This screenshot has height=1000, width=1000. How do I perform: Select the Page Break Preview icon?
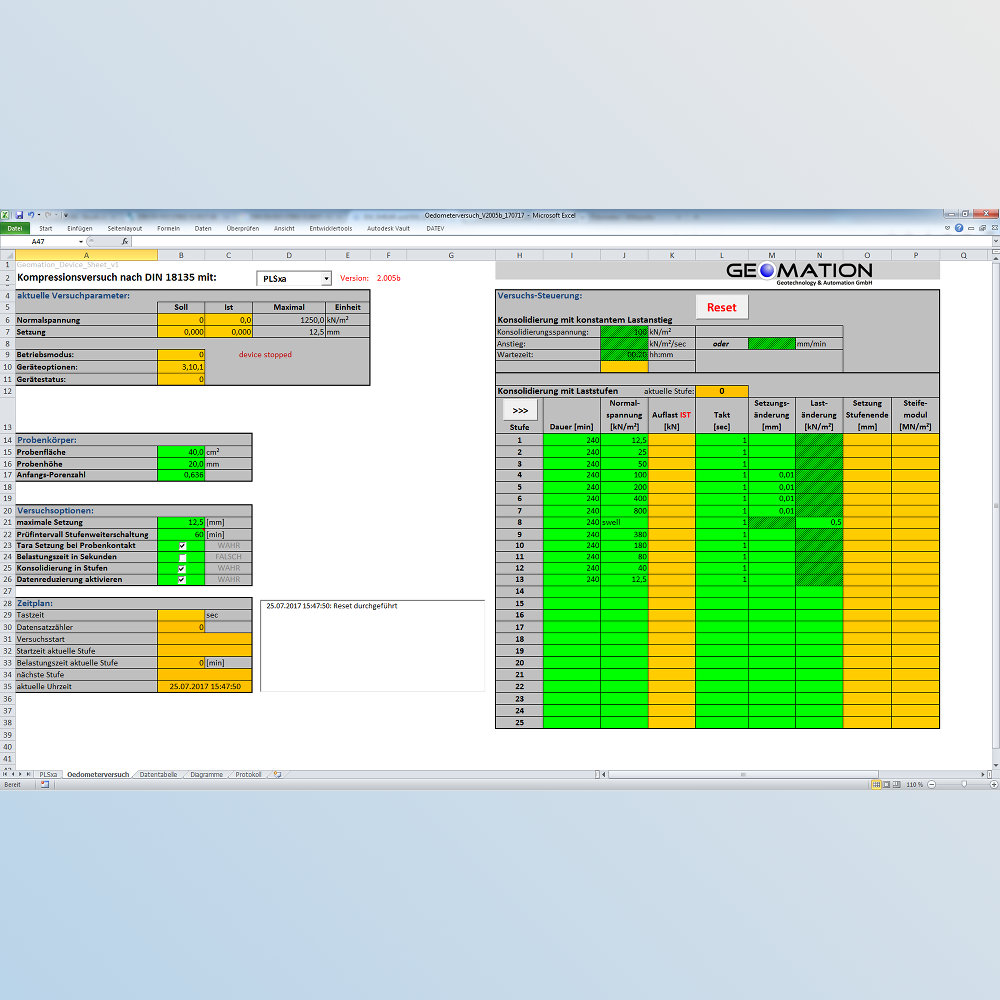pos(897,784)
